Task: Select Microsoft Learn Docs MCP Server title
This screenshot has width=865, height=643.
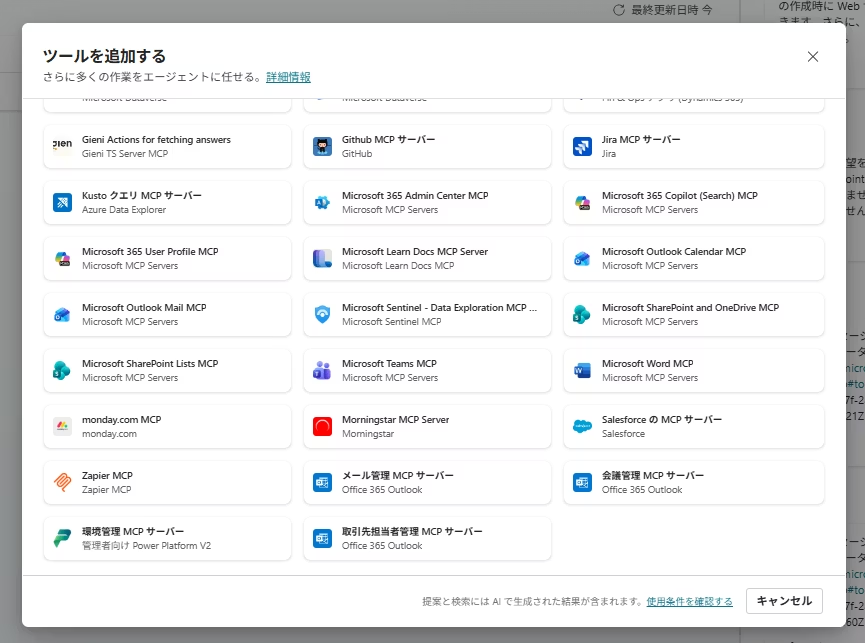Action: pos(415,251)
